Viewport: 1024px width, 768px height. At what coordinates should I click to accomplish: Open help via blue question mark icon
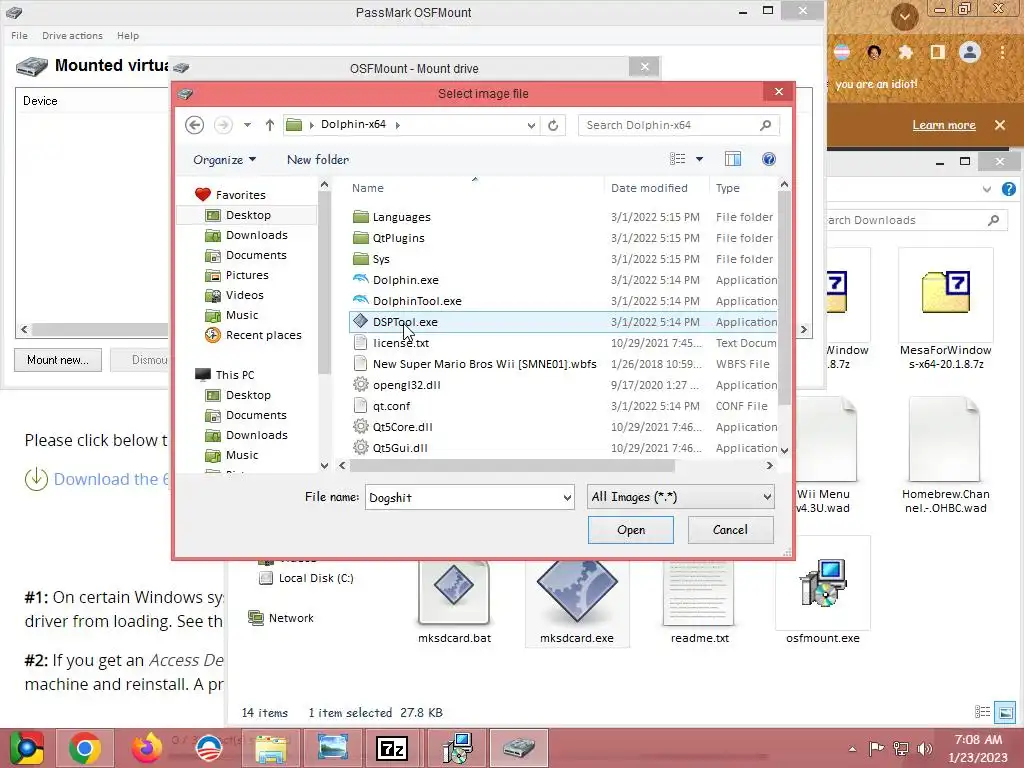[769, 159]
